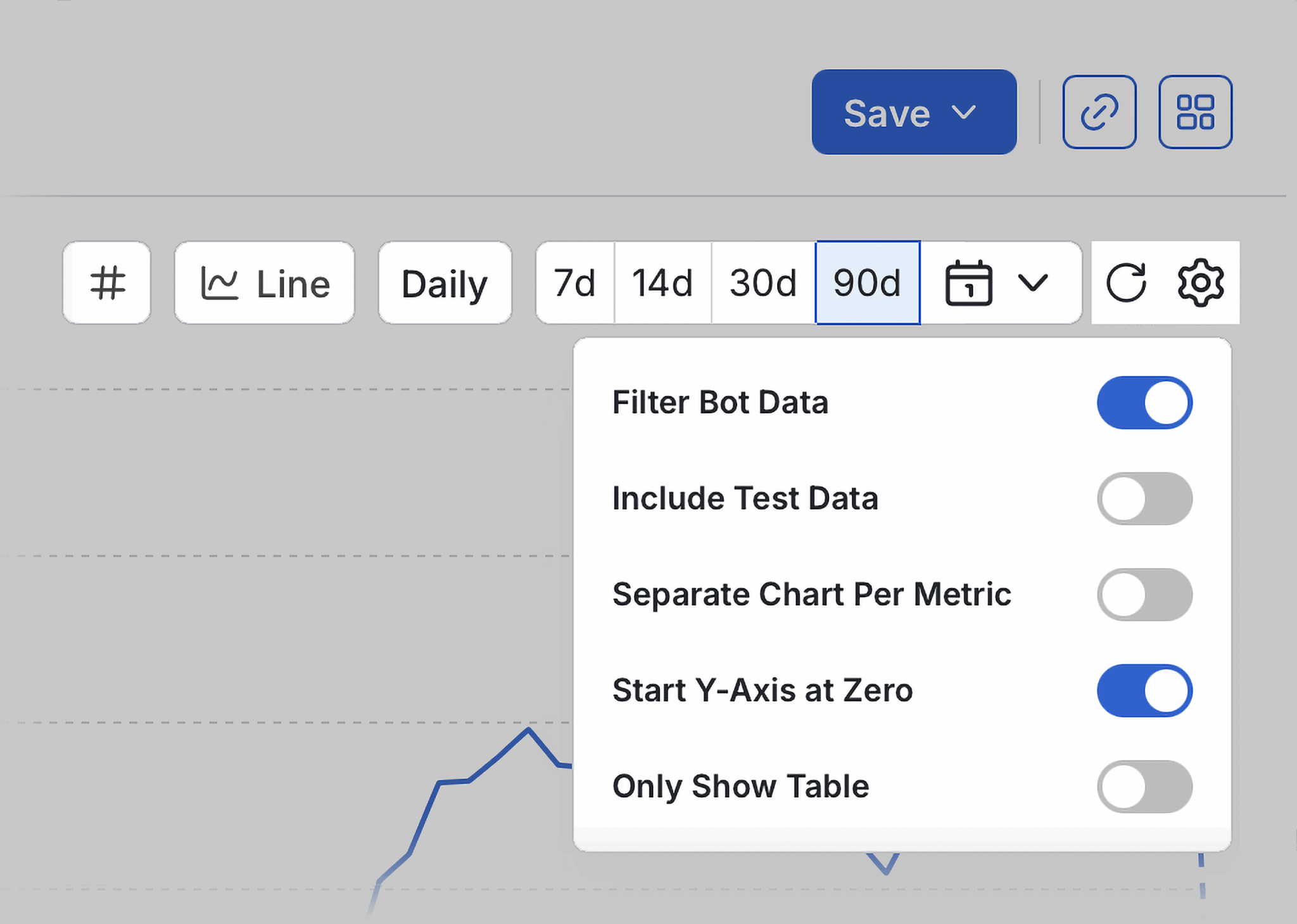Expand the date range dropdown arrow
Screen dimensions: 1297x924
(x=1034, y=282)
